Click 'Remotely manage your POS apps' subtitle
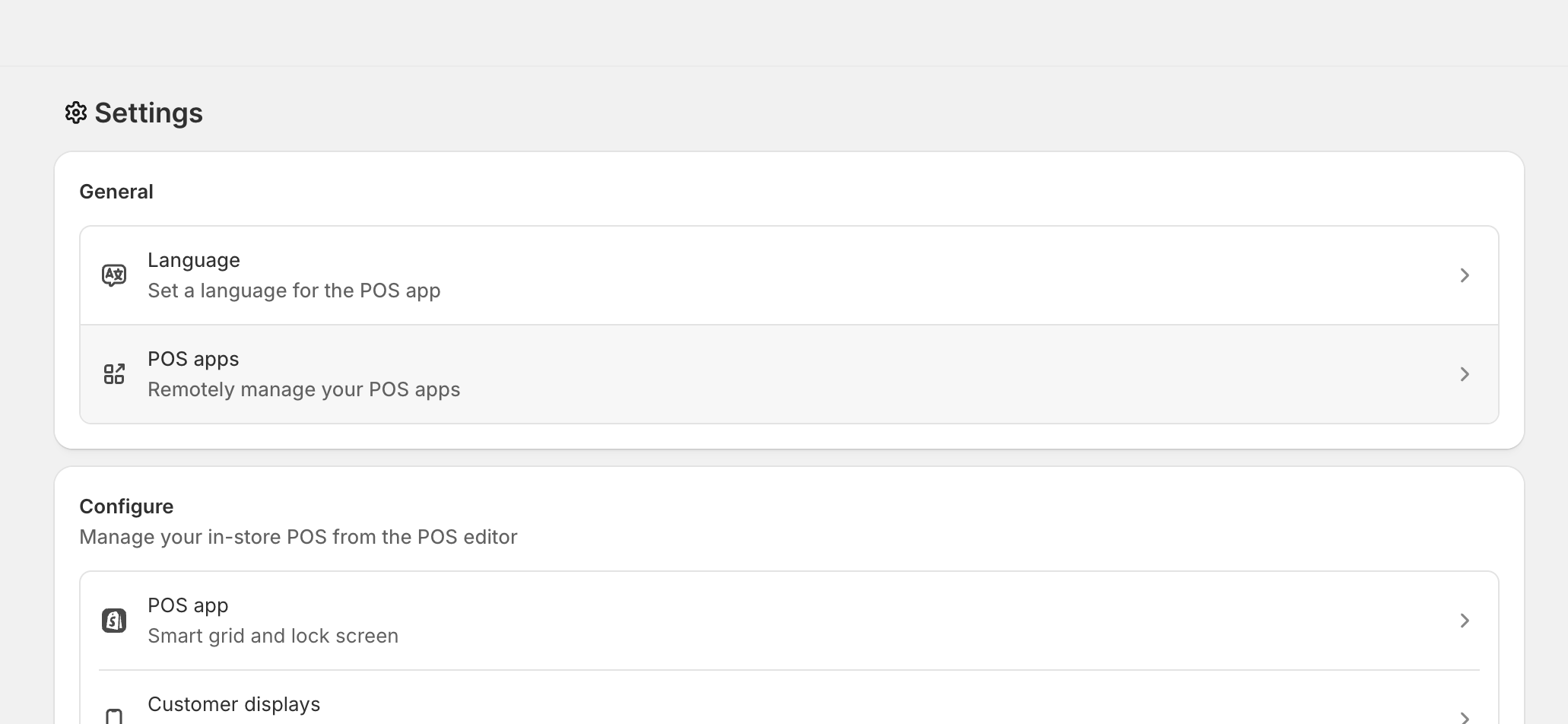Viewport: 1568px width, 724px height. [x=304, y=389]
